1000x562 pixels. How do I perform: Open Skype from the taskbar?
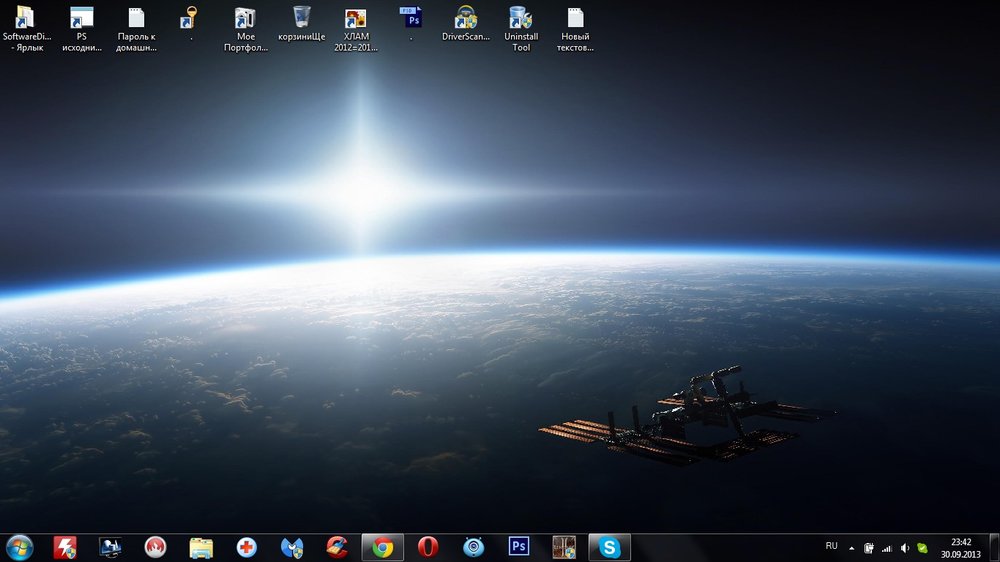(610, 547)
